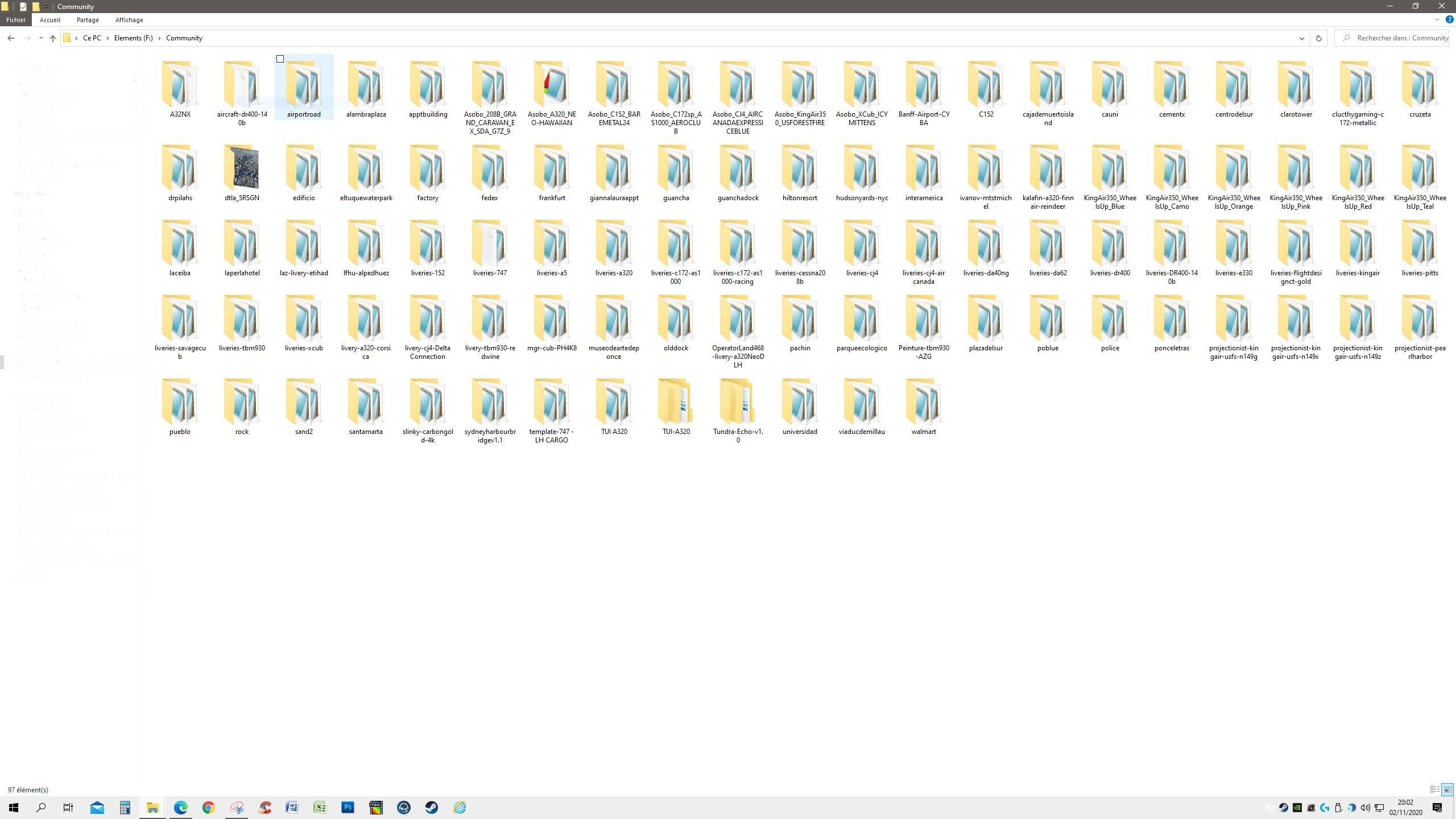Open the help question mark icon
Image resolution: width=1456 pixels, height=819 pixels.
click(1449, 20)
